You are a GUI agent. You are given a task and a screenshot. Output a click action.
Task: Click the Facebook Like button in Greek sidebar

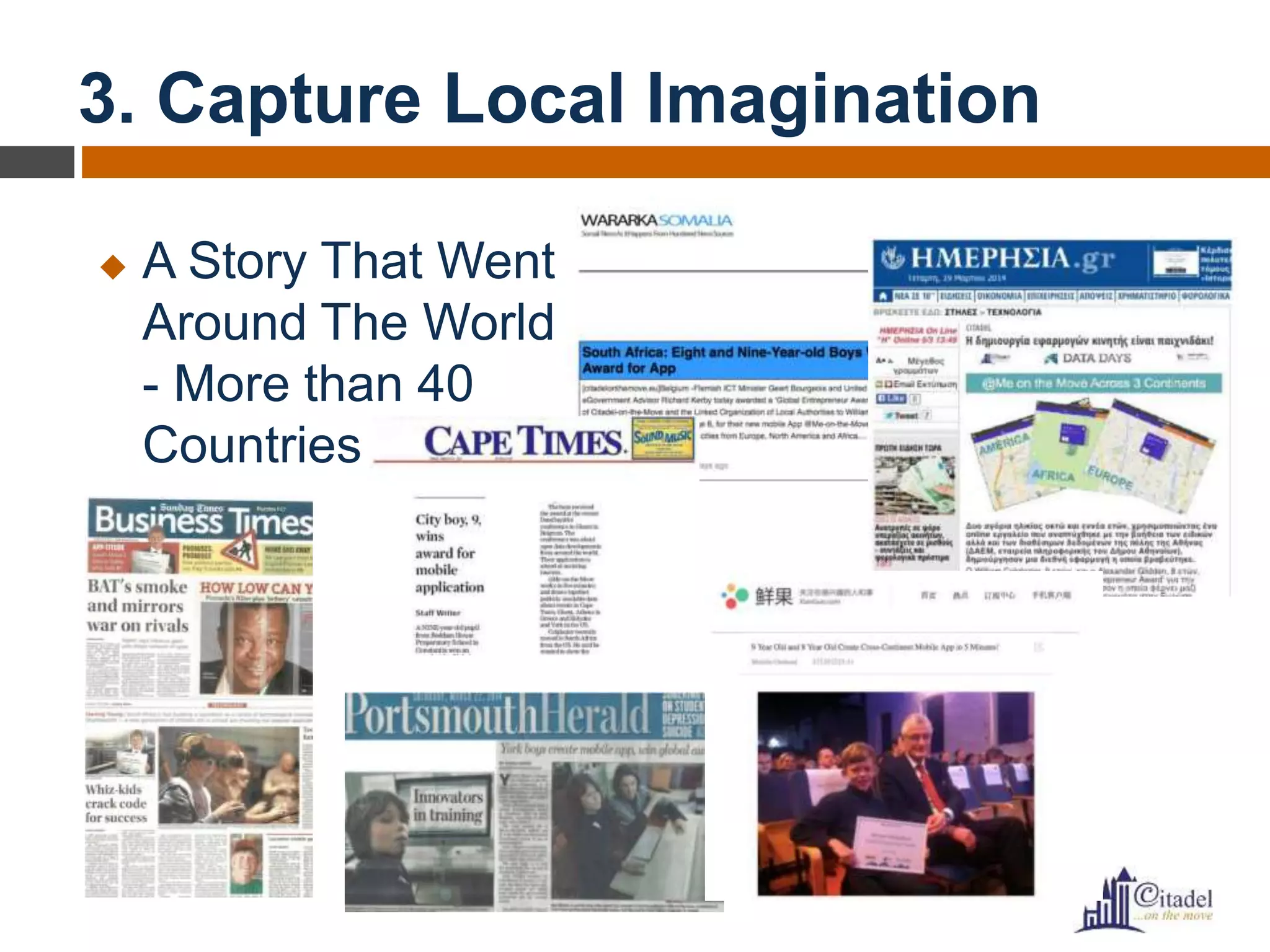(x=891, y=399)
